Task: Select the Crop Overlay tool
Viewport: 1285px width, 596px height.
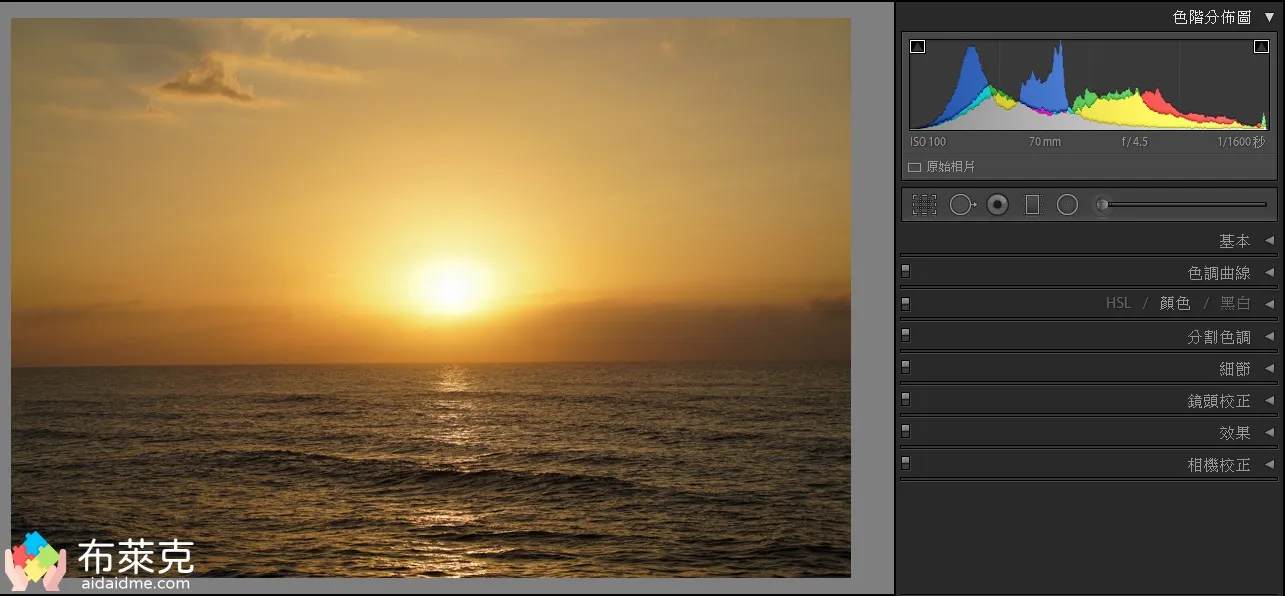Action: [x=924, y=205]
